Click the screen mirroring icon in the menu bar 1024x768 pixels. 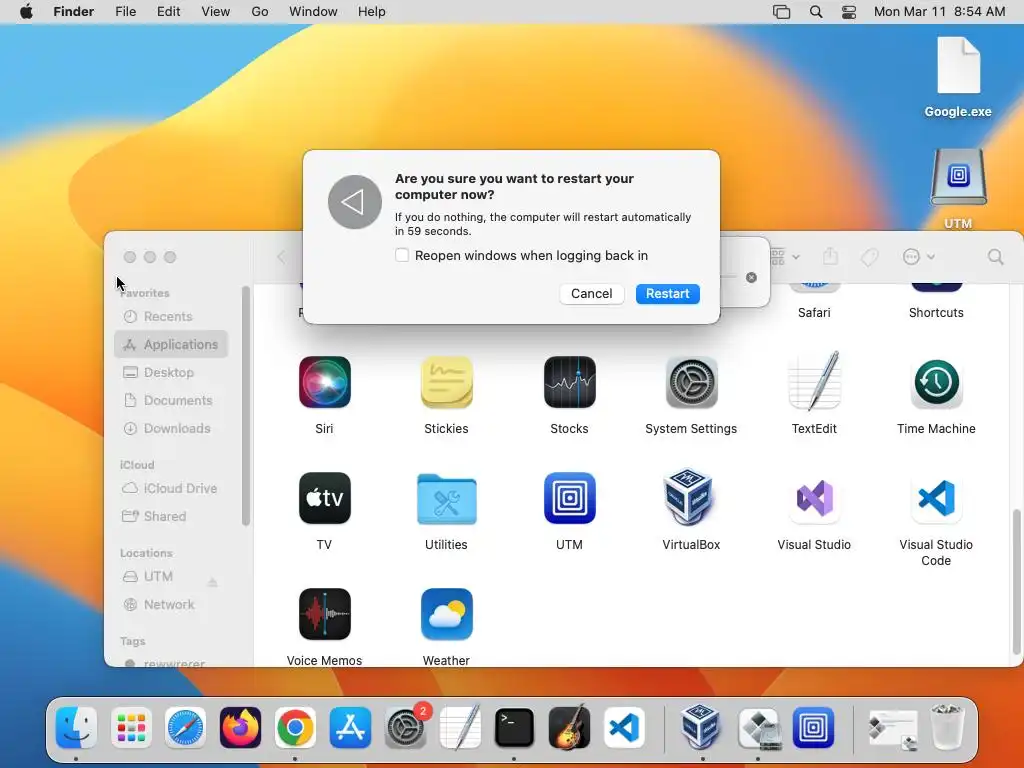tap(782, 12)
